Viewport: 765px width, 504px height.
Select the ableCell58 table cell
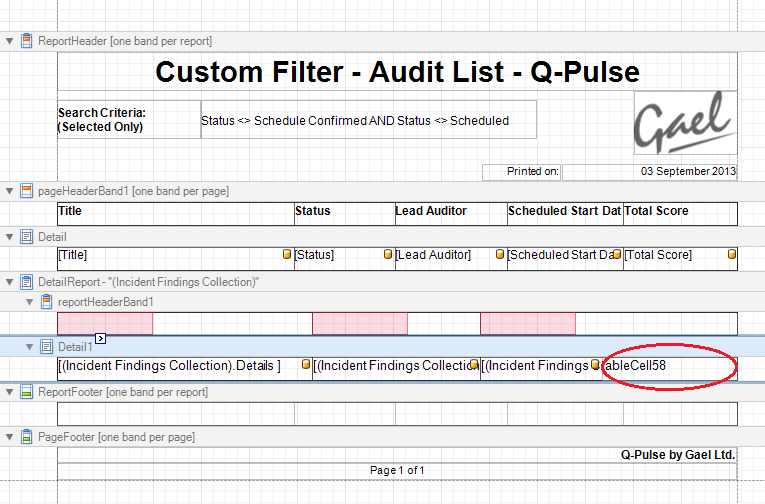pyautogui.click(x=669, y=369)
